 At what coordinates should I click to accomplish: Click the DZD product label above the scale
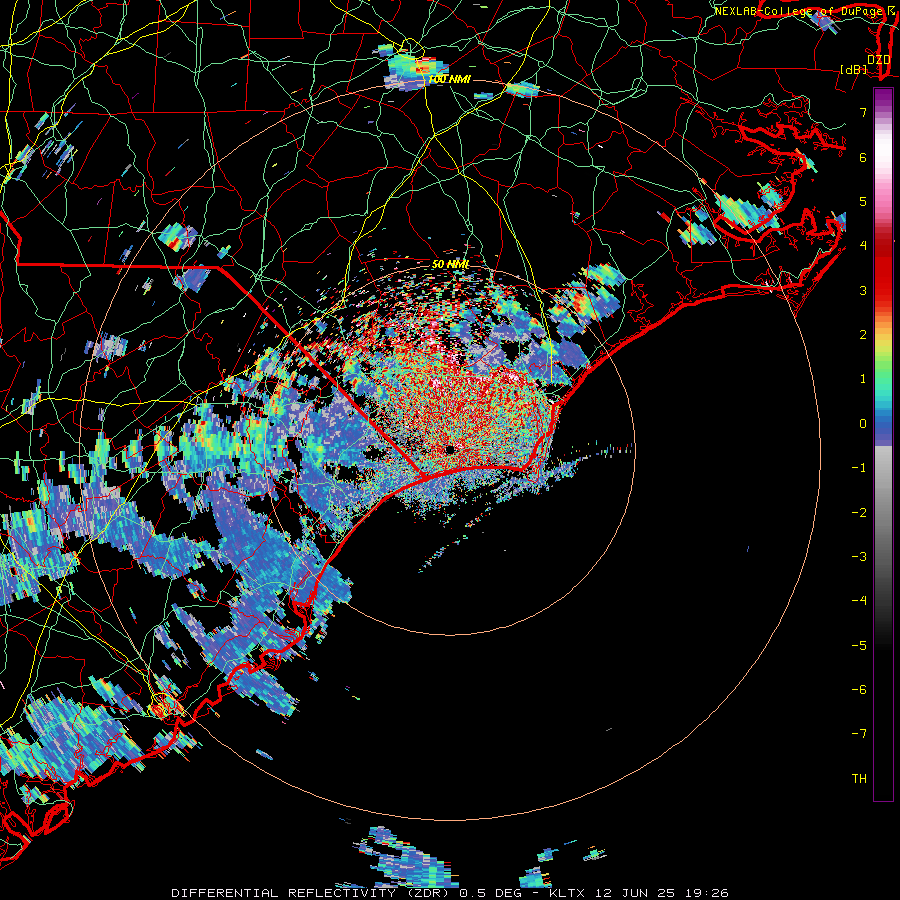point(878,60)
